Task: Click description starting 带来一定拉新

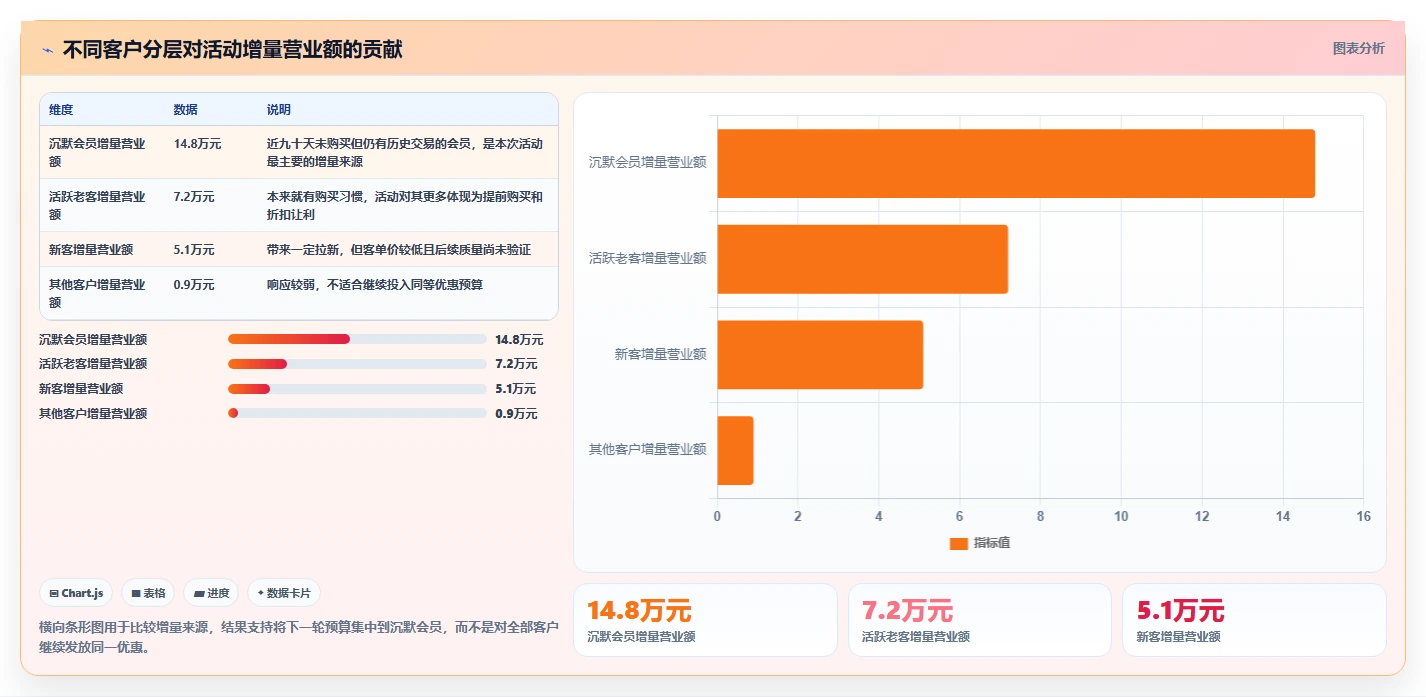Action: [x=399, y=250]
